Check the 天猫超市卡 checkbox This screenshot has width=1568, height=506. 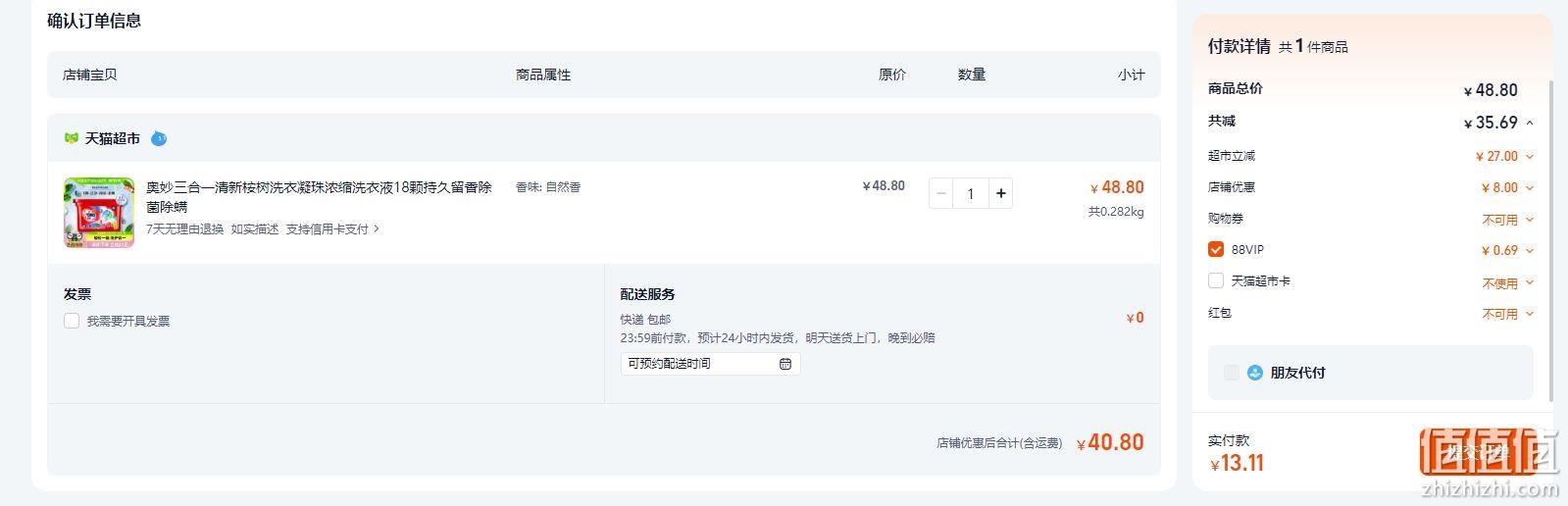tap(1216, 280)
